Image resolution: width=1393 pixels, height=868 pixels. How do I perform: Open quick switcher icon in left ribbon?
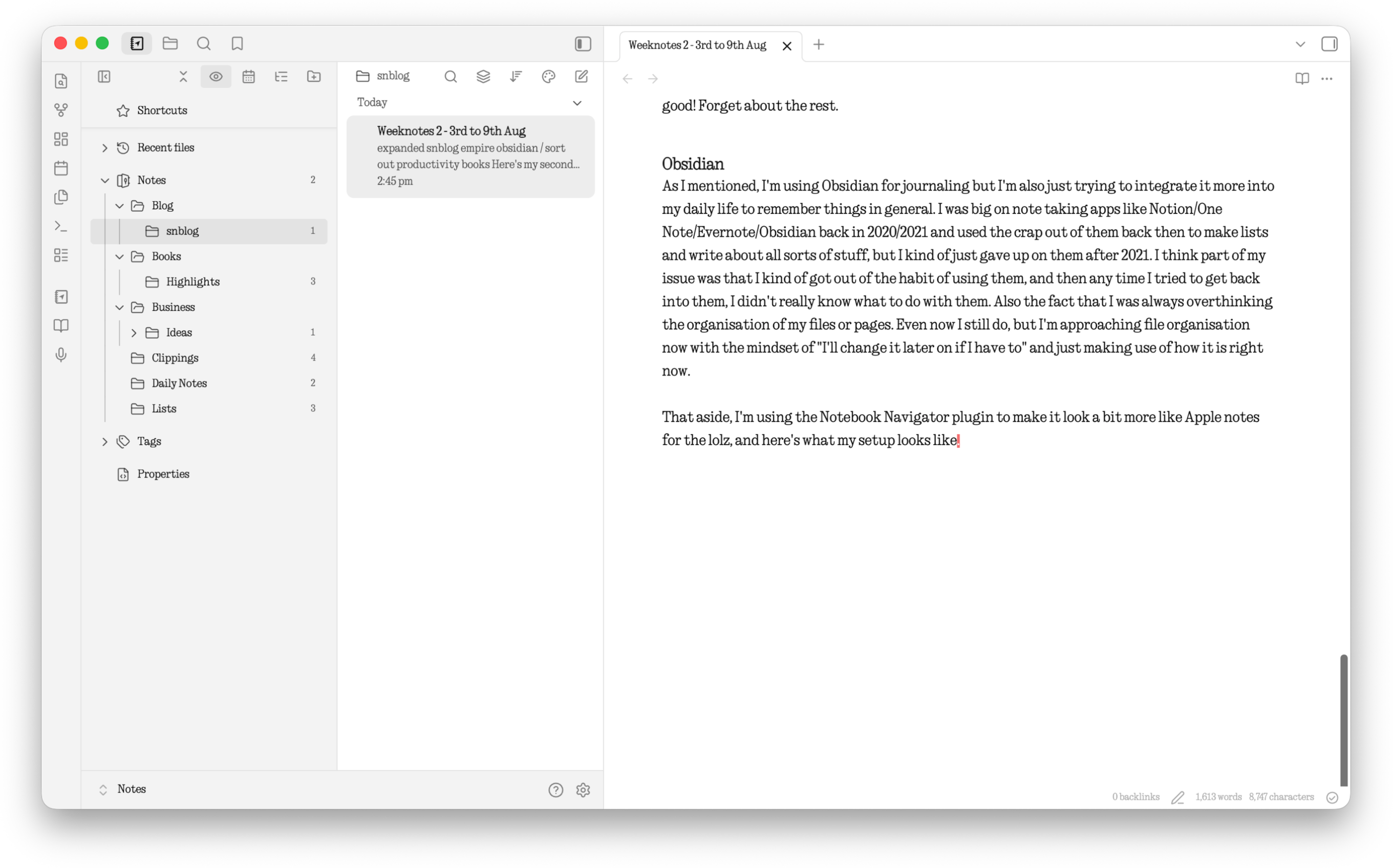(61, 81)
